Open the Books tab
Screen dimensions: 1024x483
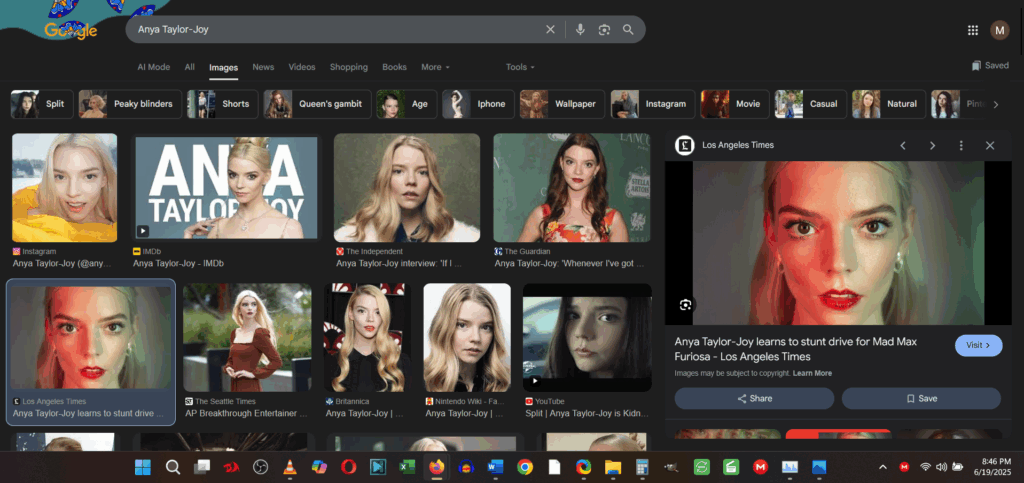coord(394,67)
